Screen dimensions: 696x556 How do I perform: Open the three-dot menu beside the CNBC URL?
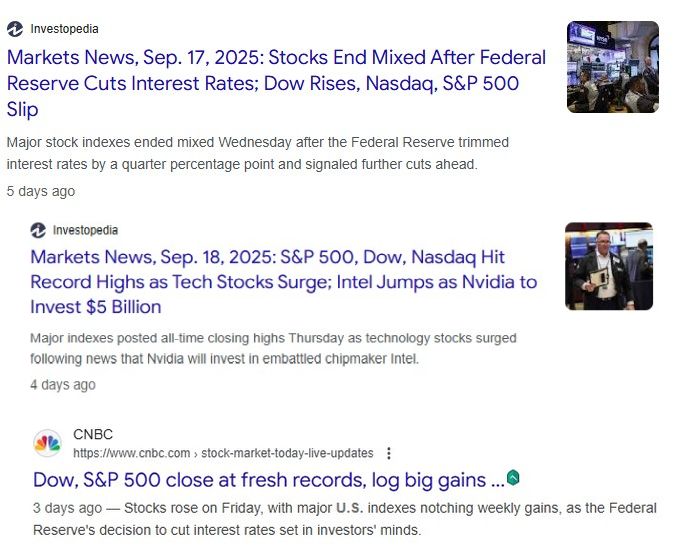(389, 453)
